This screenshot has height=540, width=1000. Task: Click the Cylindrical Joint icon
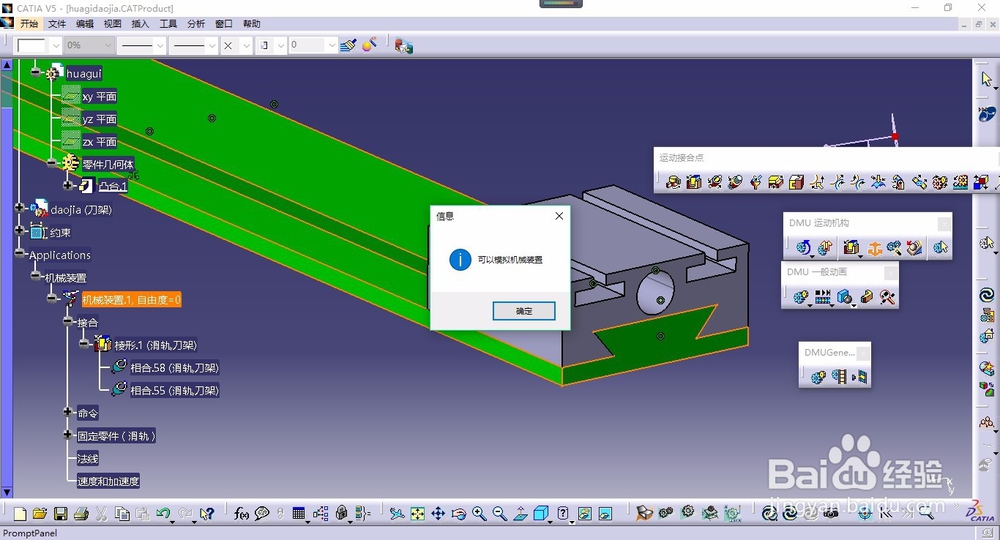click(x=714, y=183)
